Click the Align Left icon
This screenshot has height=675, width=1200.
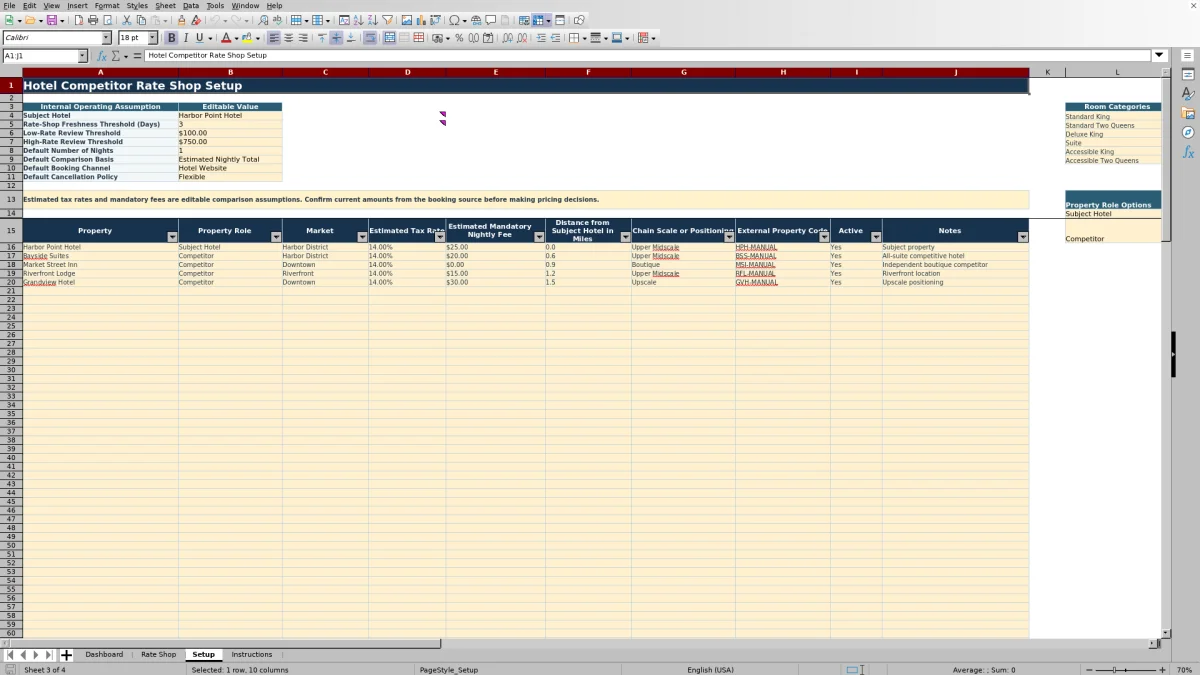pos(274,38)
